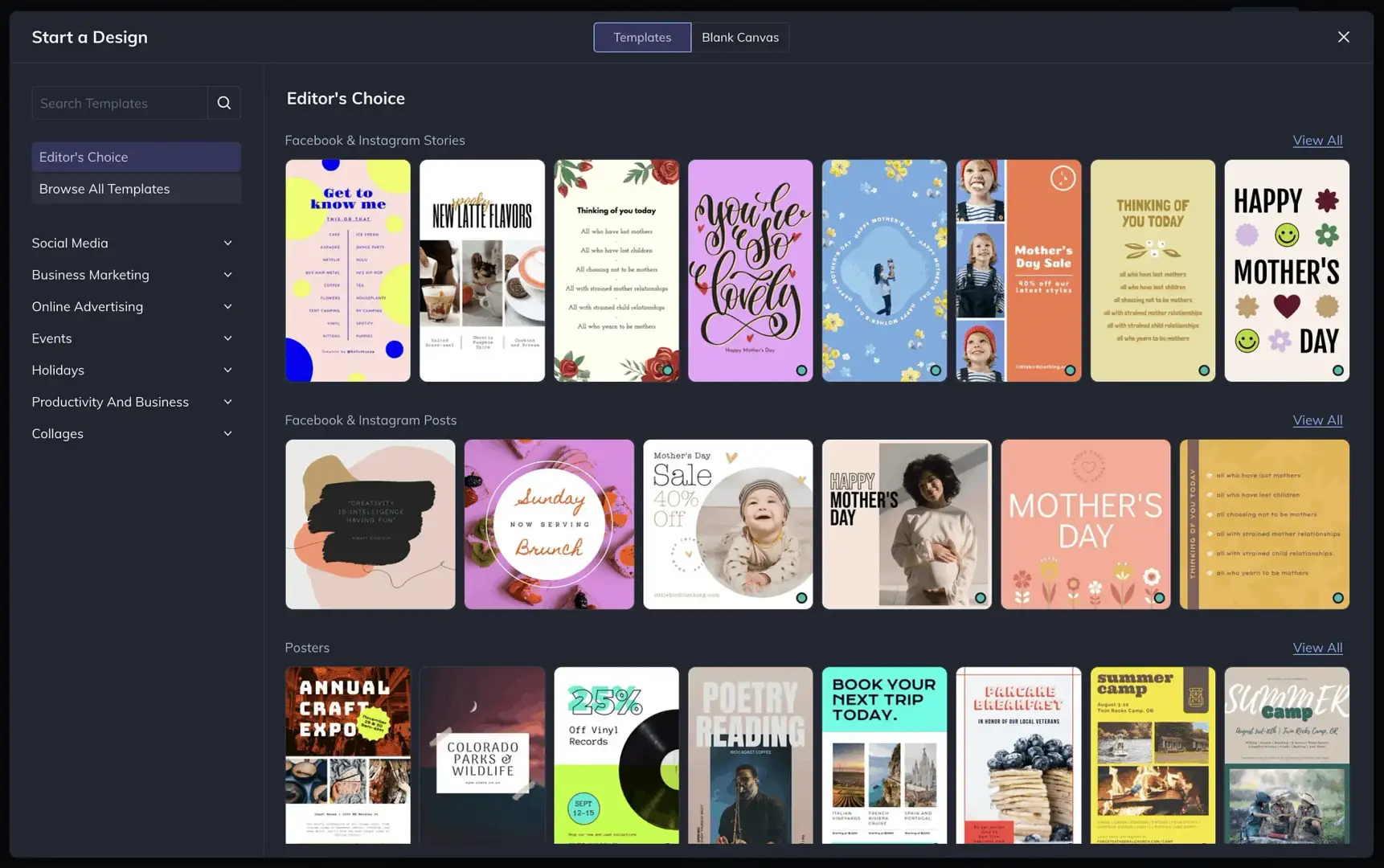
Task: Select Editor's Choice in sidebar
Action: pos(136,157)
